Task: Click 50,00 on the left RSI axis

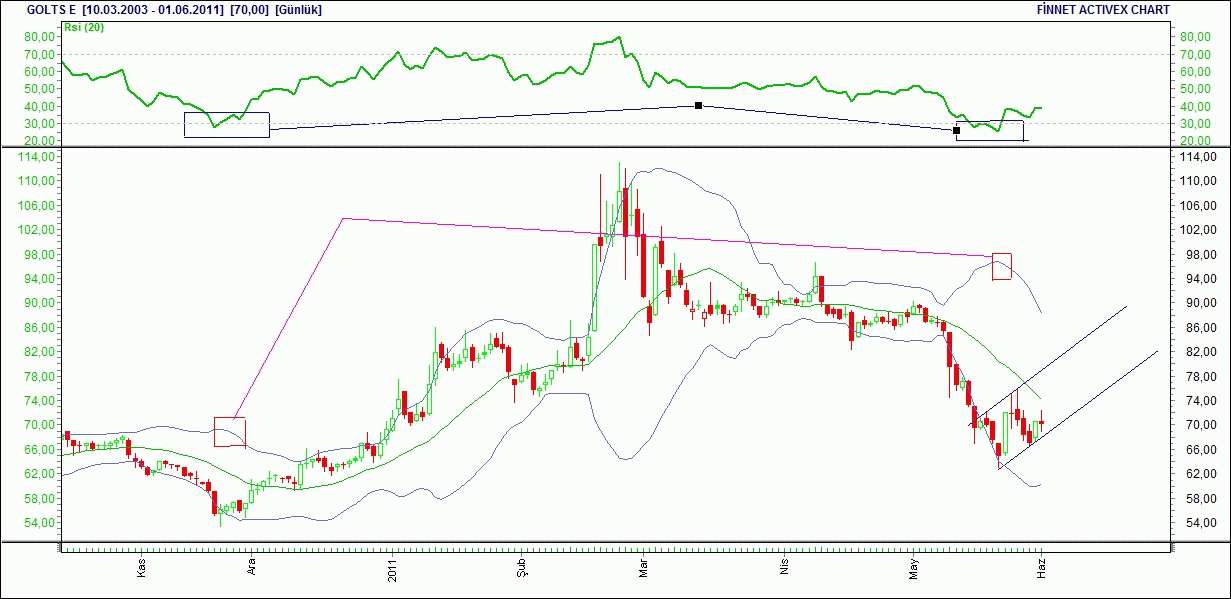Action: 38,89
